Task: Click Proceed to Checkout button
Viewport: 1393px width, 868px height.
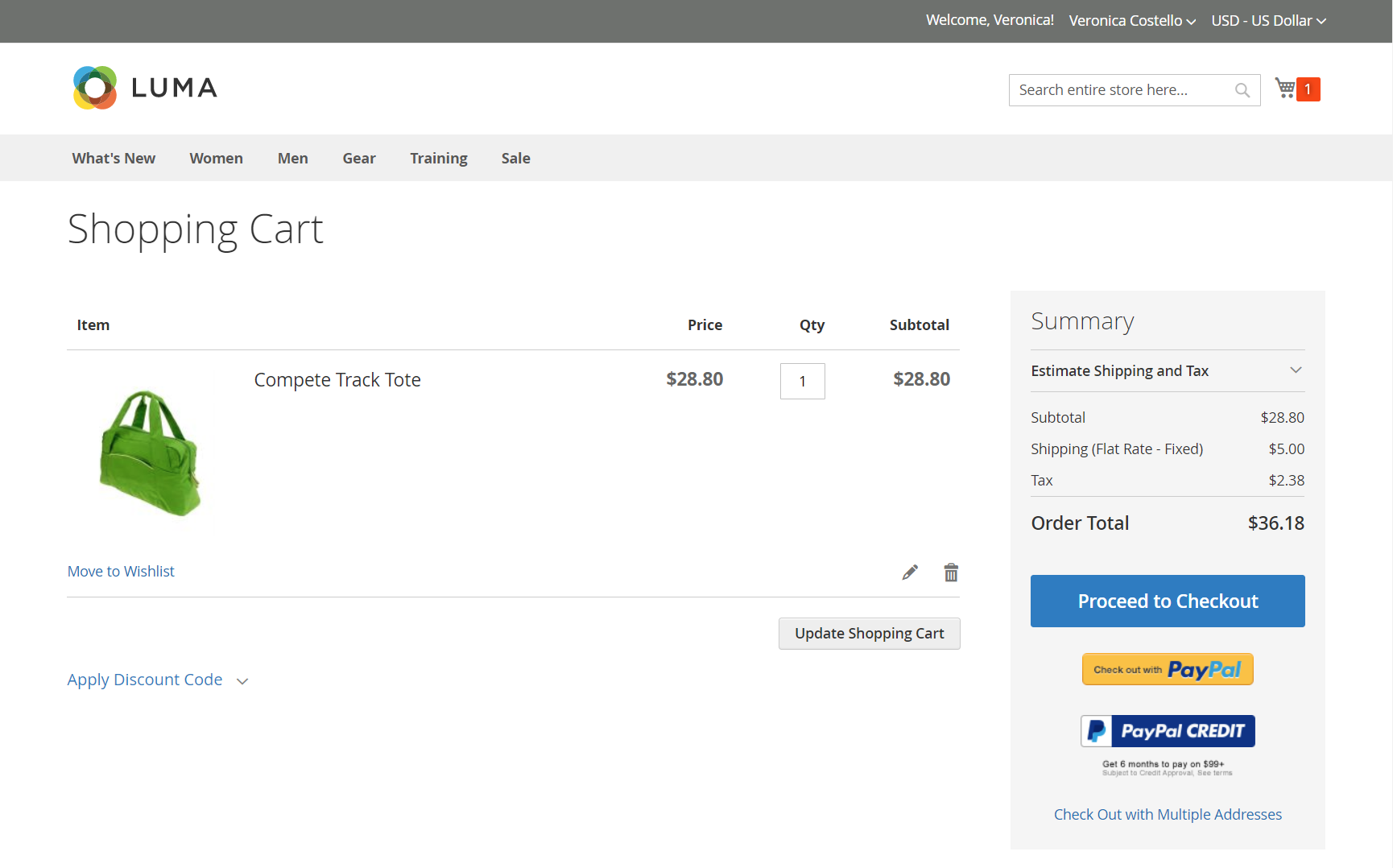Action: point(1168,601)
